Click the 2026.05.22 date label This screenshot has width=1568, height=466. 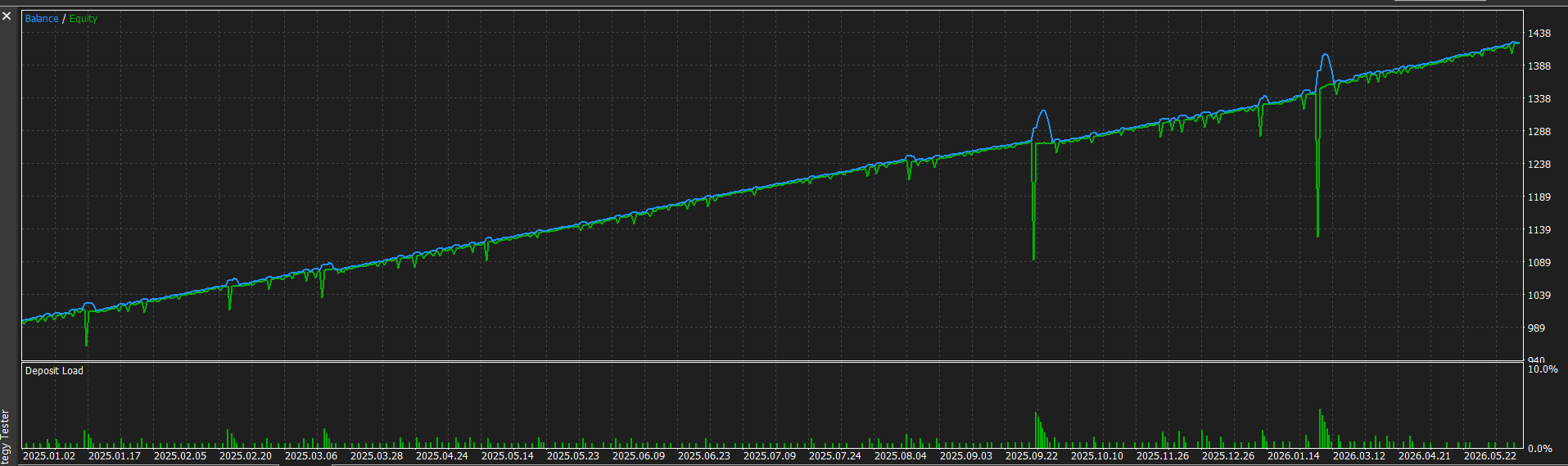point(1490,456)
